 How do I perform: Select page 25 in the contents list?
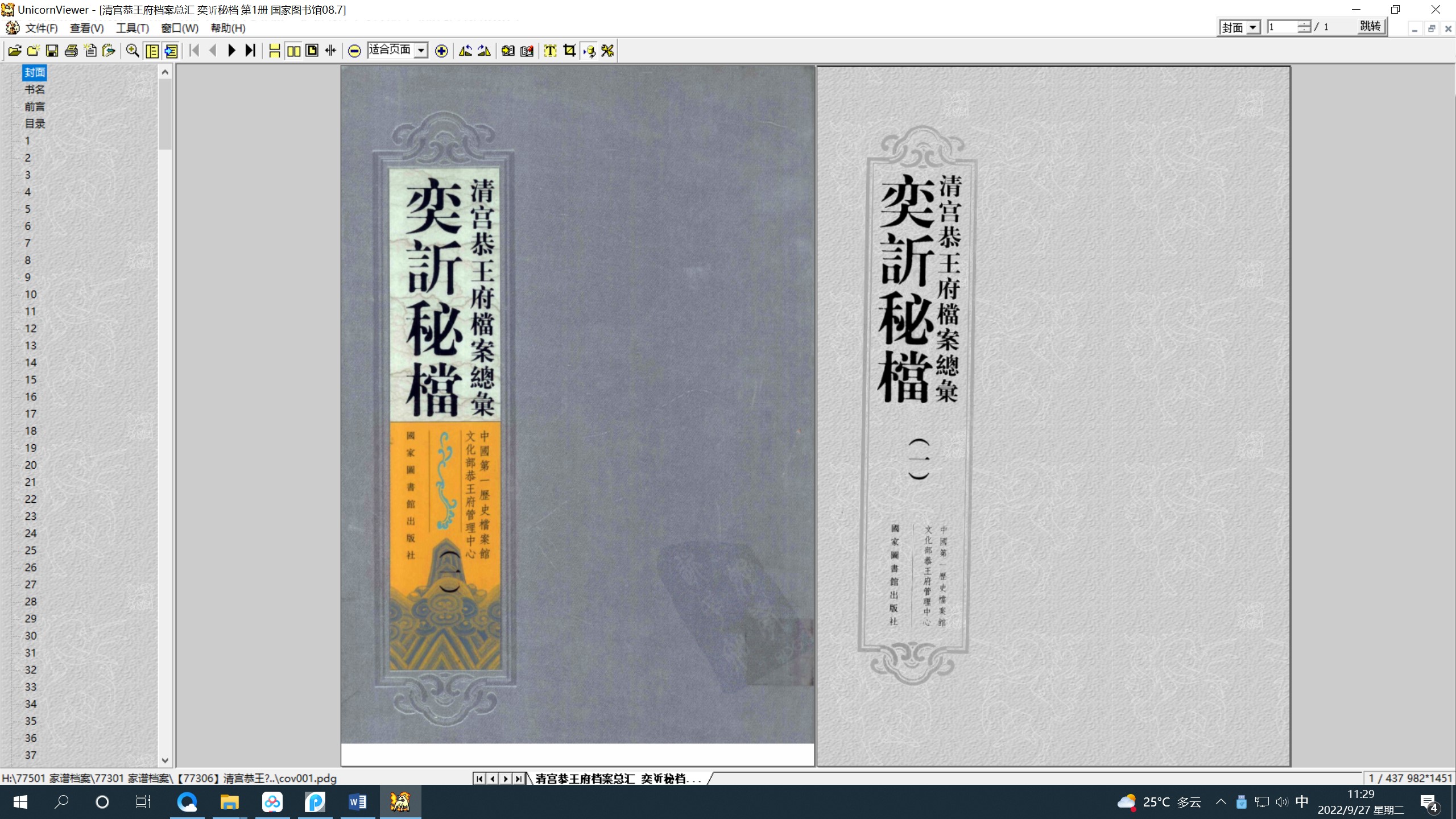point(31,550)
